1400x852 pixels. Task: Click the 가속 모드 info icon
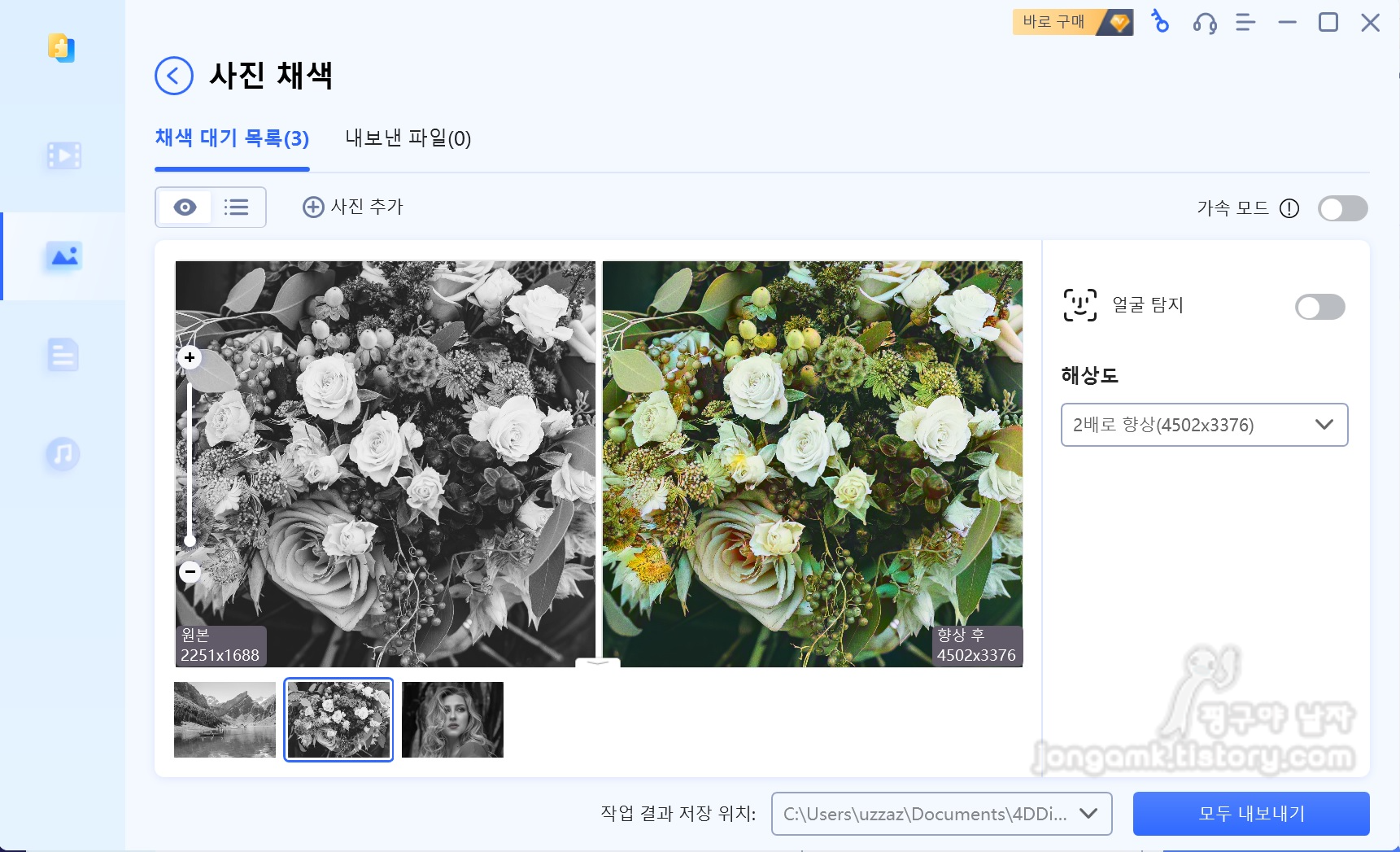point(1289,208)
